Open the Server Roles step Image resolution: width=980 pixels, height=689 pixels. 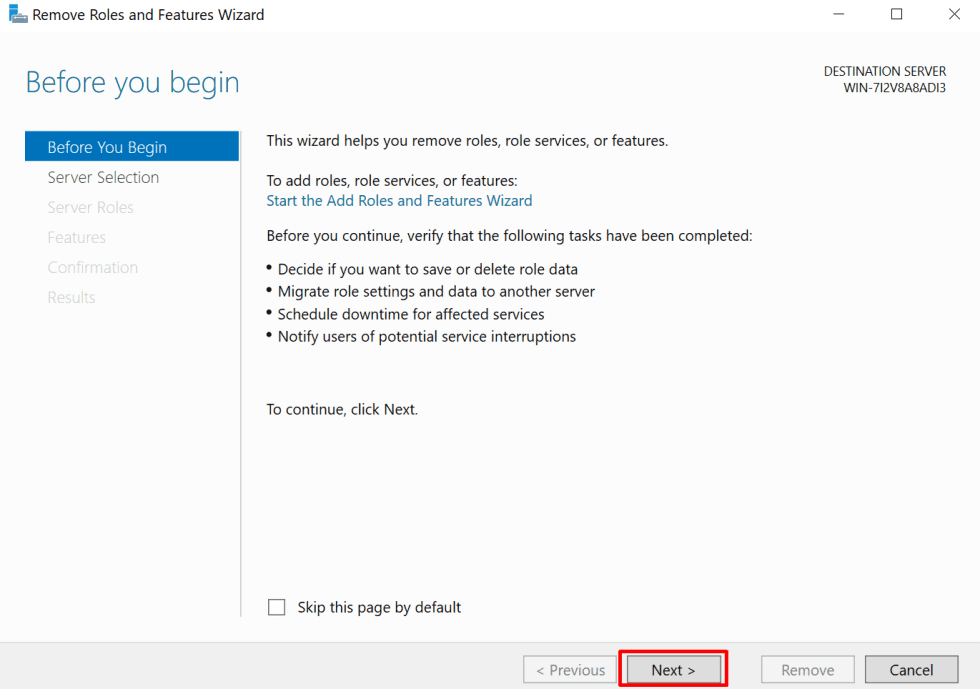(90, 207)
